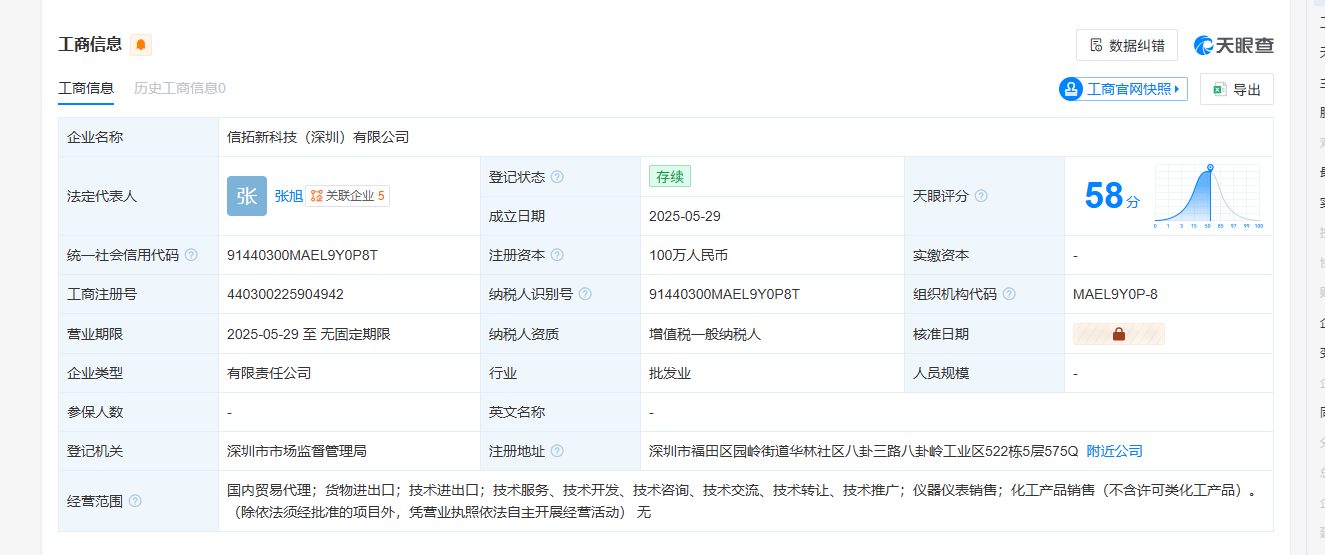Click the help icon next to 天眼评分
Image resolution: width=1325 pixels, height=555 pixels.
981,196
